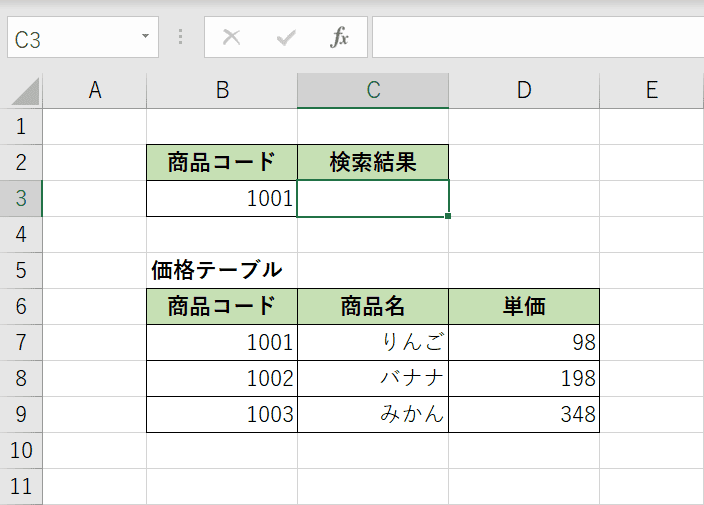The height and width of the screenshot is (505, 704).
Task: Click the price cell 98
Action: point(524,343)
